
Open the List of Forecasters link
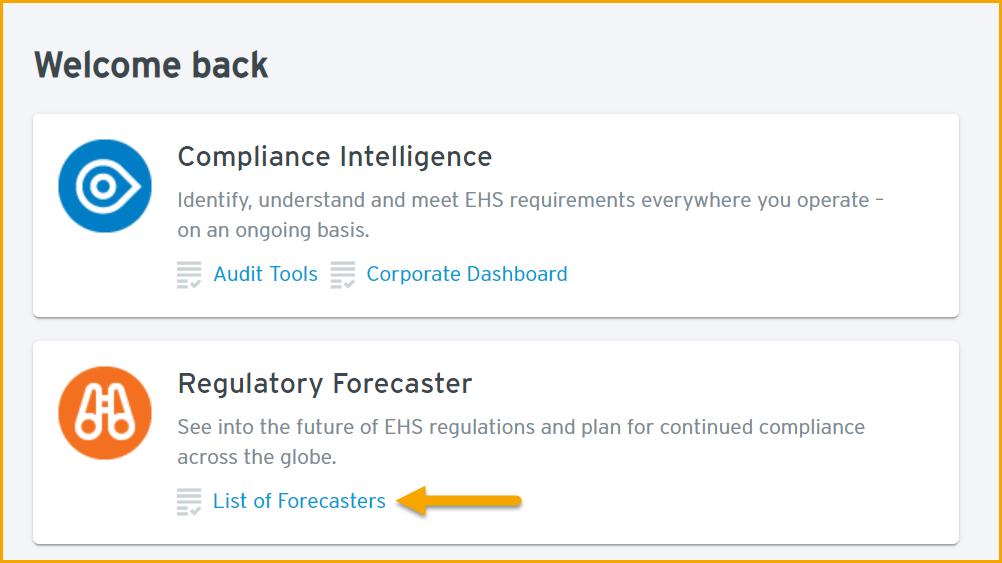click(x=299, y=501)
